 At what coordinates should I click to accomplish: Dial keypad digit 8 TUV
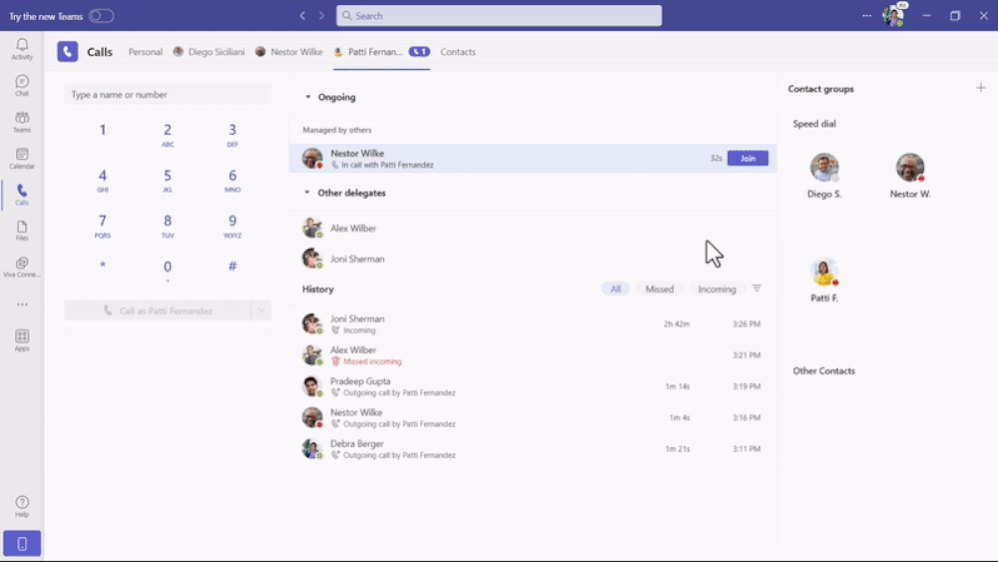click(x=167, y=225)
